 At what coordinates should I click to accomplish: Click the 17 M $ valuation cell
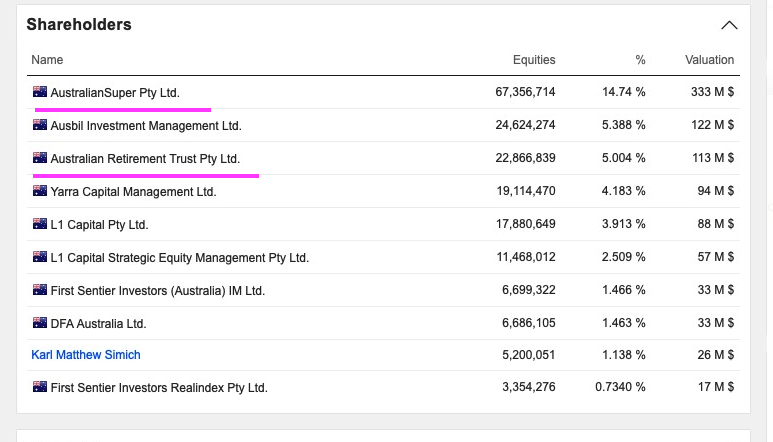coord(715,387)
